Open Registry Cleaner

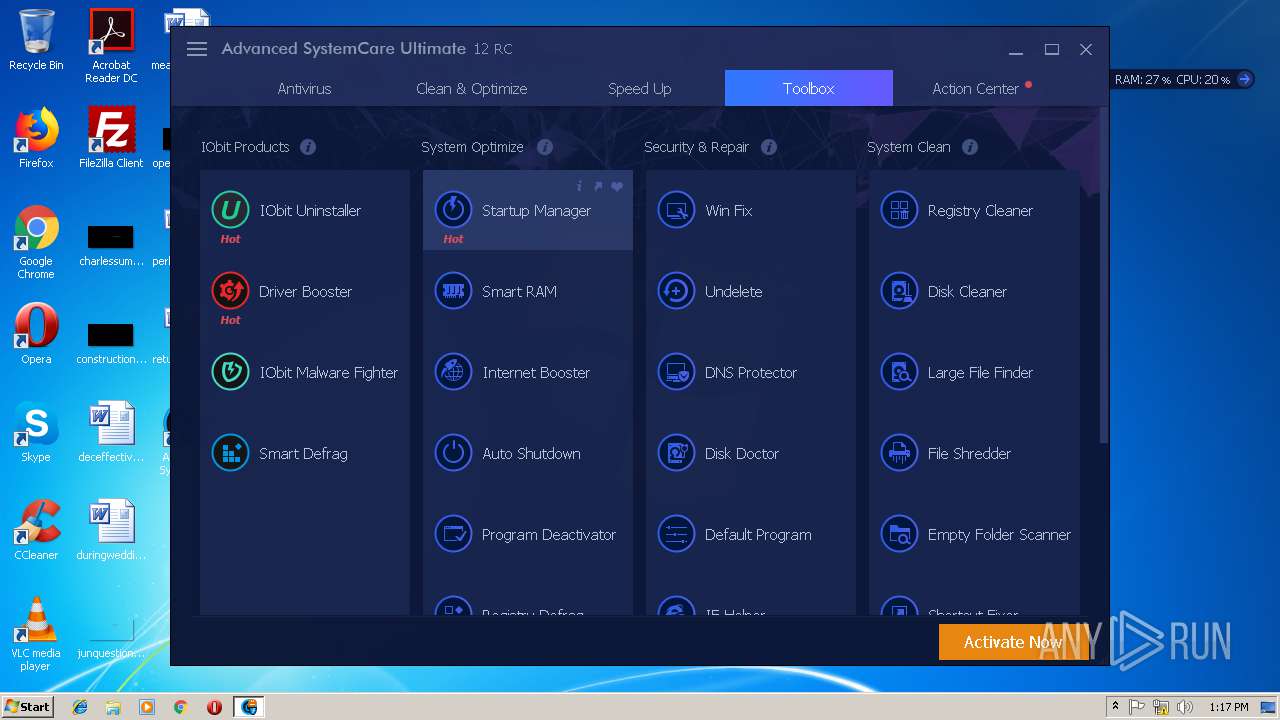coord(974,211)
